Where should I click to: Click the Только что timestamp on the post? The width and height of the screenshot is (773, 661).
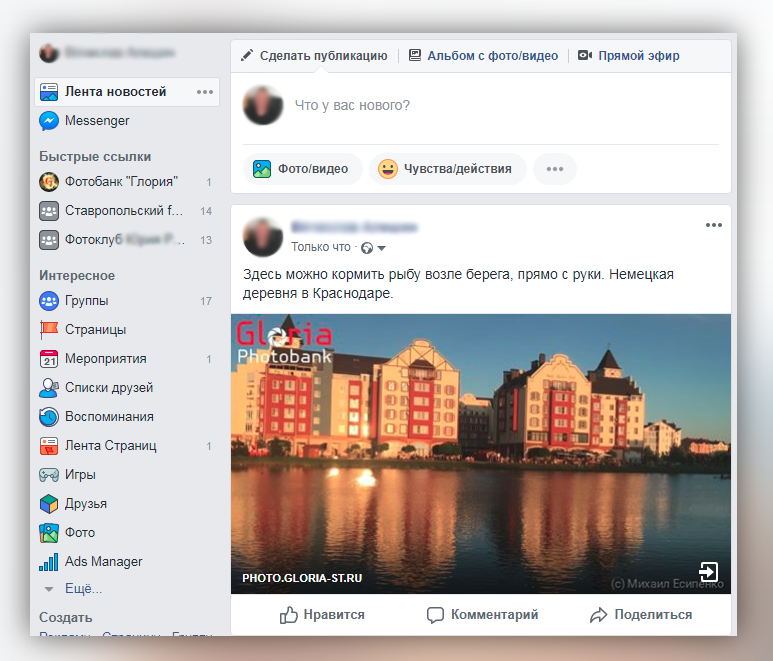(x=320, y=247)
